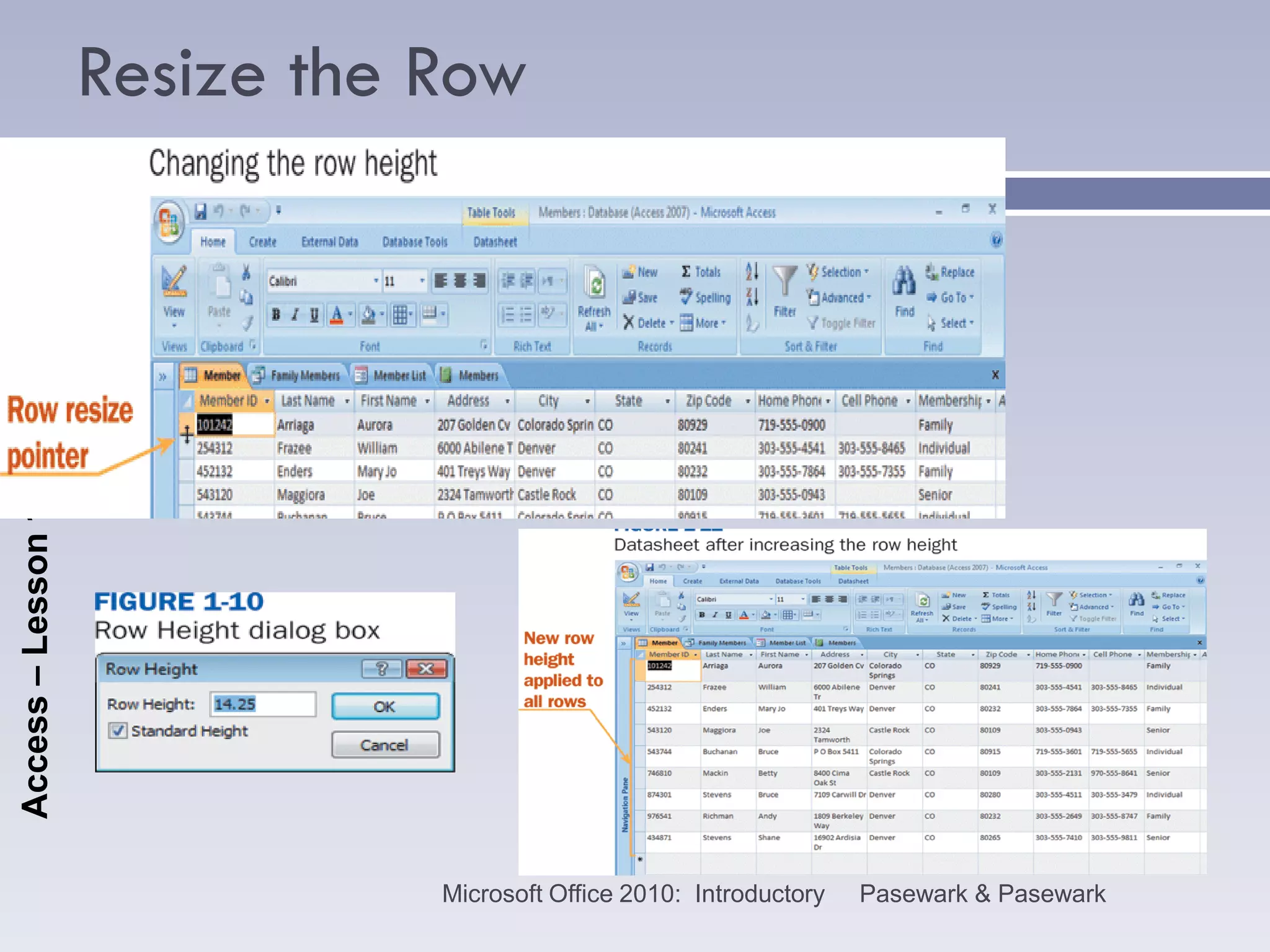Switch to the External Data tab in the large window
Viewport: 1270px width, 952px height.
[x=329, y=242]
